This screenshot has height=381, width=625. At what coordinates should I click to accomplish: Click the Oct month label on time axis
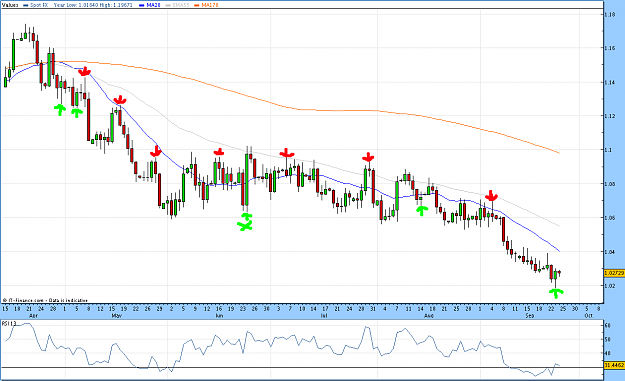coord(589,316)
